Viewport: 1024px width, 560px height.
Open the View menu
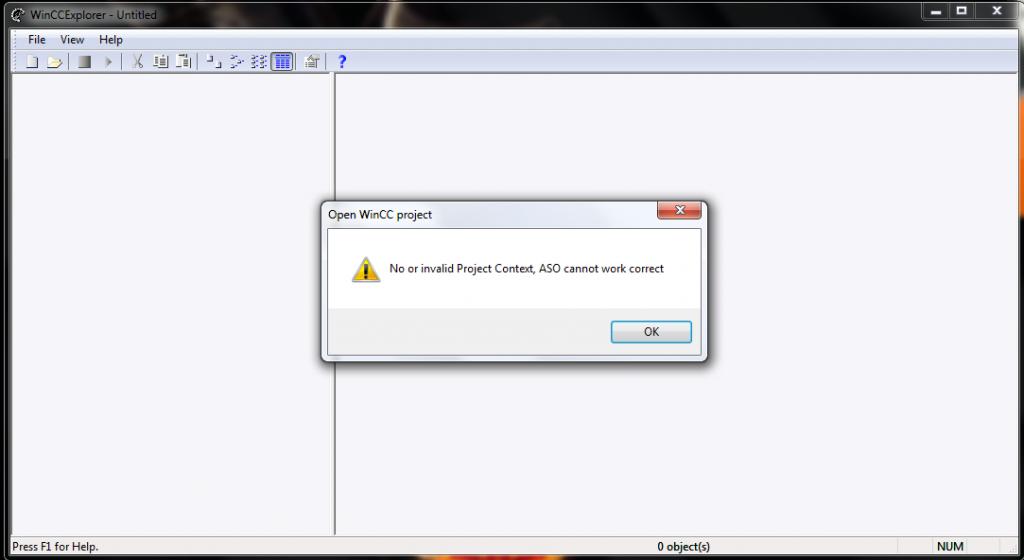coord(72,40)
